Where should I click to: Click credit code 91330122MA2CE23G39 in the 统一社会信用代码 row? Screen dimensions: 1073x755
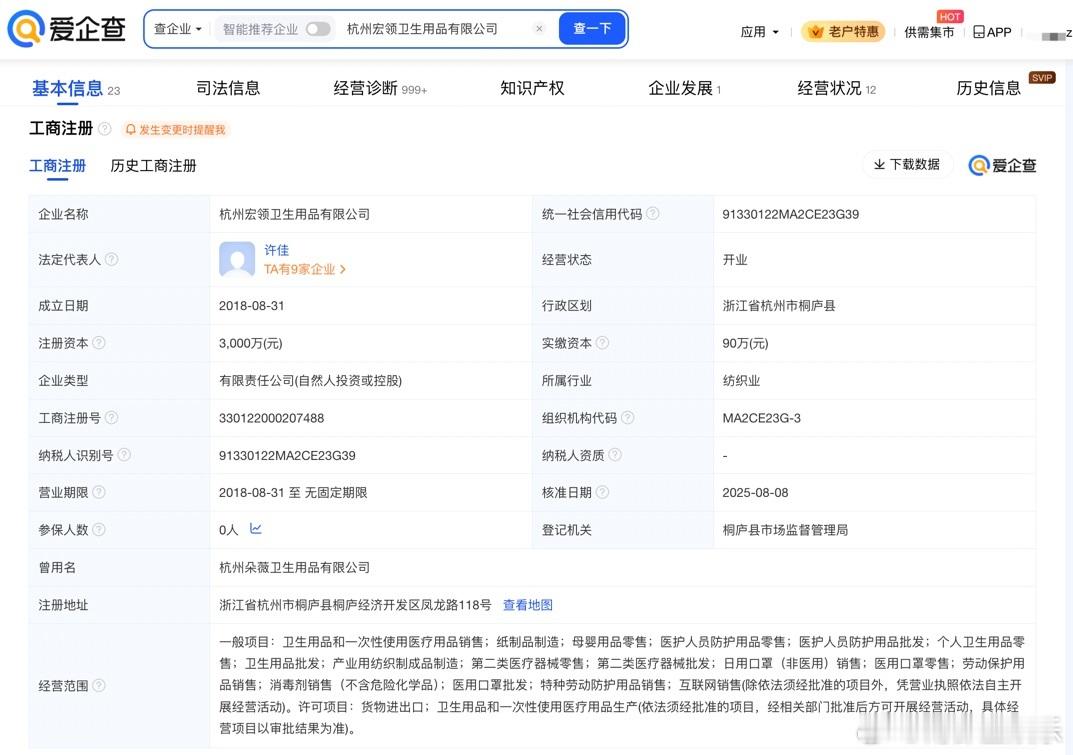790,214
